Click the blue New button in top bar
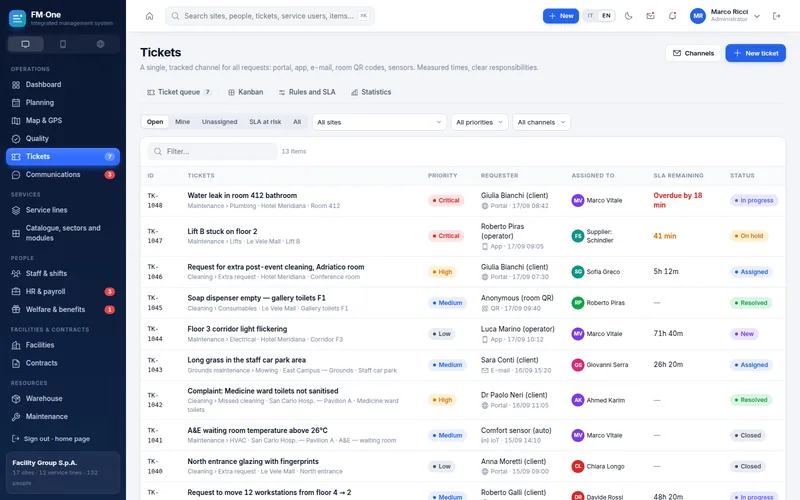 560,16
